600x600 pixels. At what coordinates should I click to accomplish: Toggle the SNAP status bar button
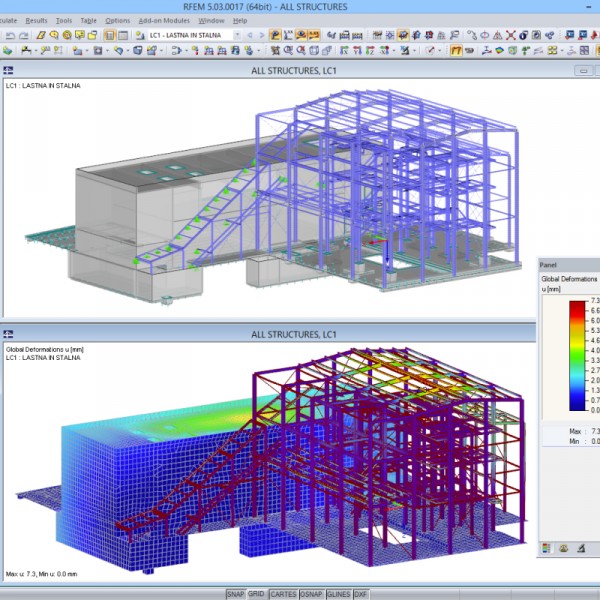(x=236, y=594)
